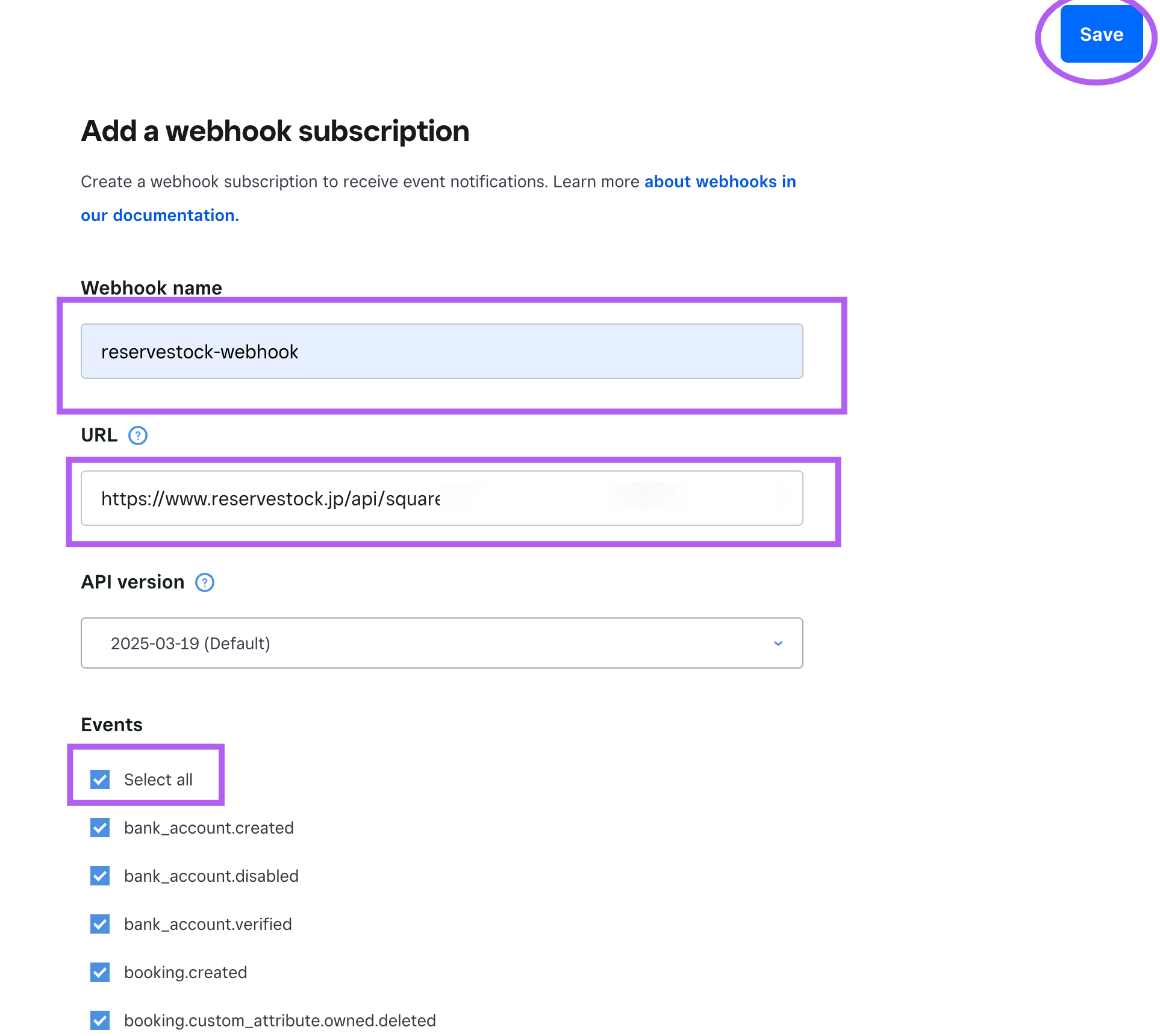Click the booking.created label text
Image resolution: width=1160 pixels, height=1036 pixels.
[186, 972]
